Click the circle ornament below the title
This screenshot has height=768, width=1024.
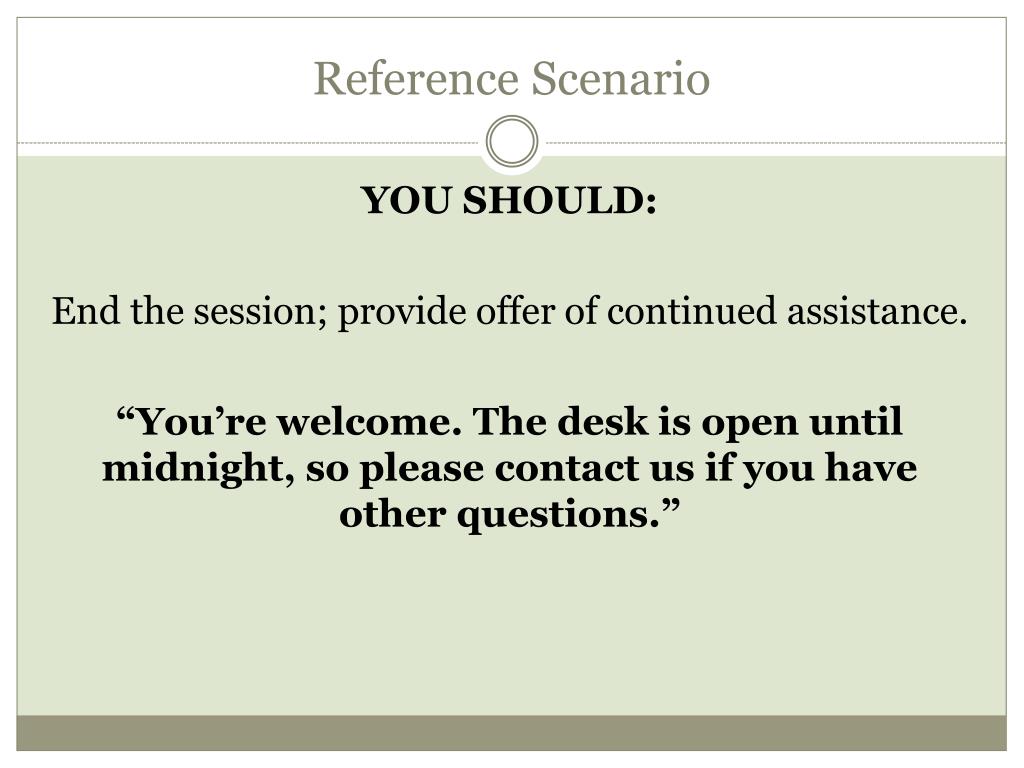pyautogui.click(x=512, y=142)
